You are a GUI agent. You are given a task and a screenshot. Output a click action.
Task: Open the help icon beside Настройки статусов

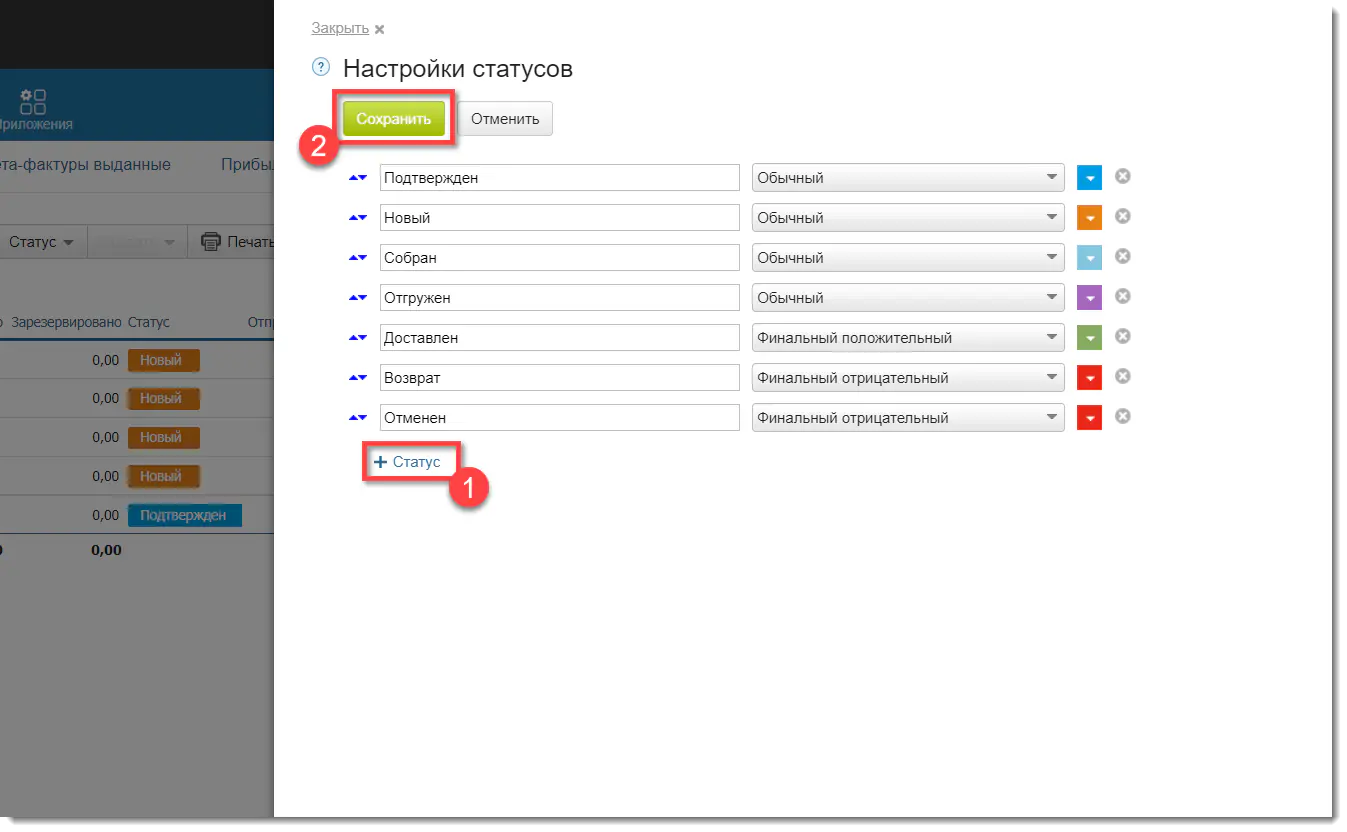(320, 66)
